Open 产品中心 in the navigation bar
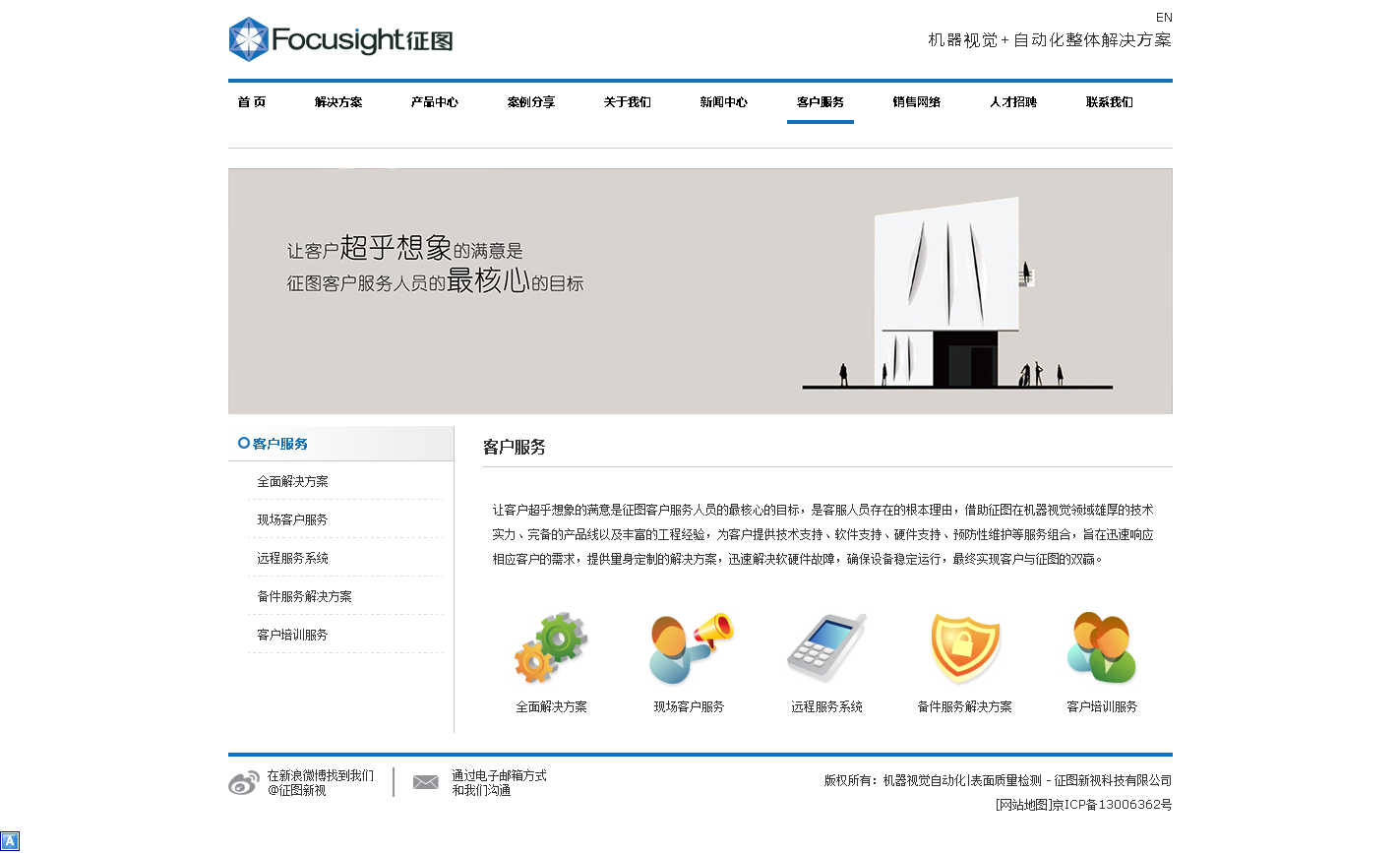Screen dimensions: 1400x853 coord(435,102)
